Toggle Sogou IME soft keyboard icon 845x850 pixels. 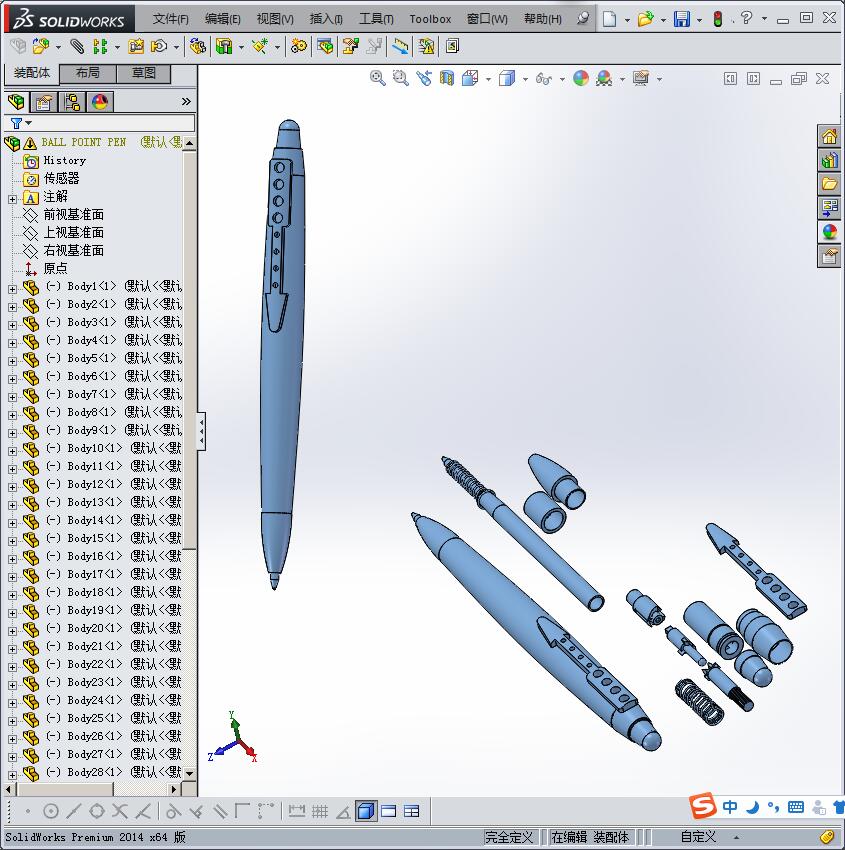click(796, 807)
